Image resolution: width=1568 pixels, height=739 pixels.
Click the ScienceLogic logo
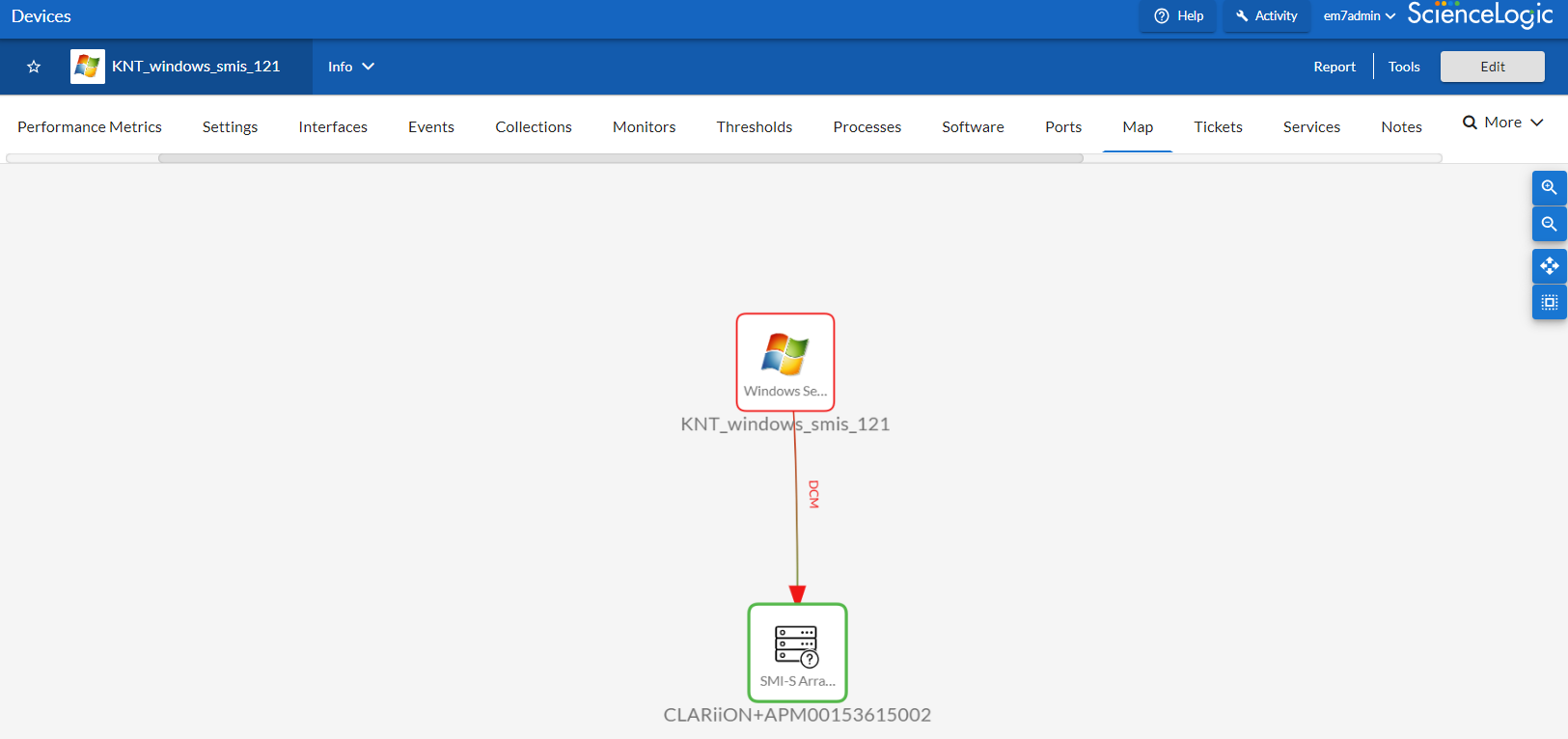pyautogui.click(x=1480, y=14)
